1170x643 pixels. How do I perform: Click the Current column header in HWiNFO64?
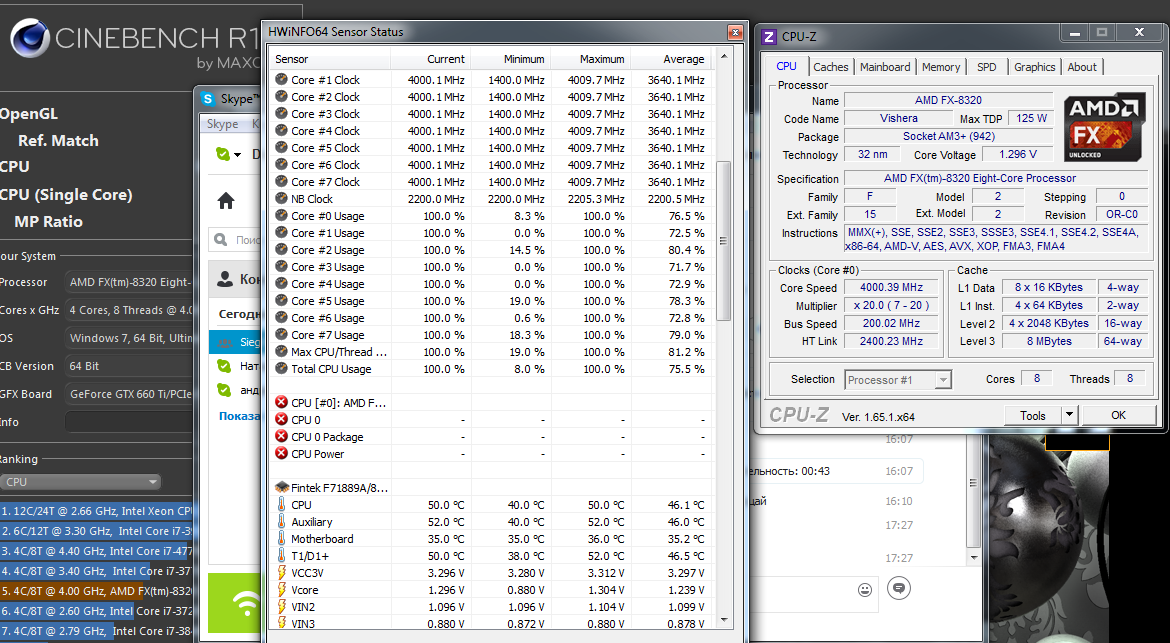point(431,59)
